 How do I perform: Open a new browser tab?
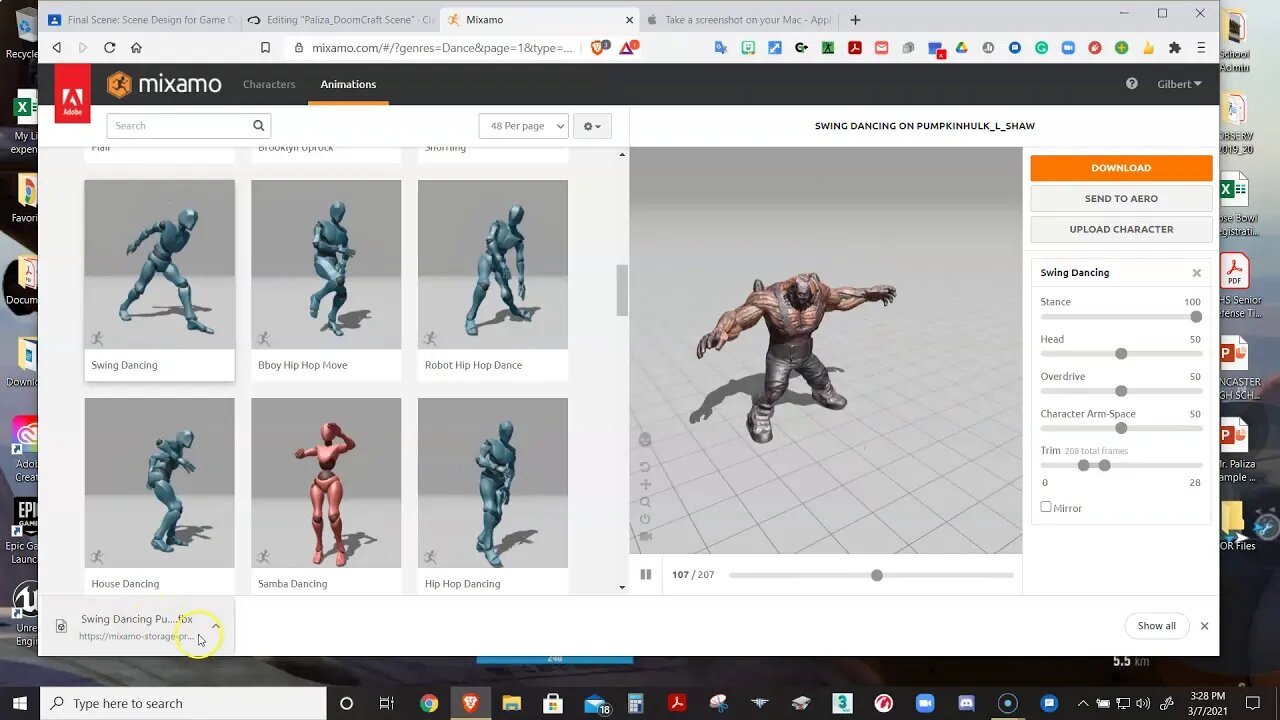pyautogui.click(x=855, y=19)
